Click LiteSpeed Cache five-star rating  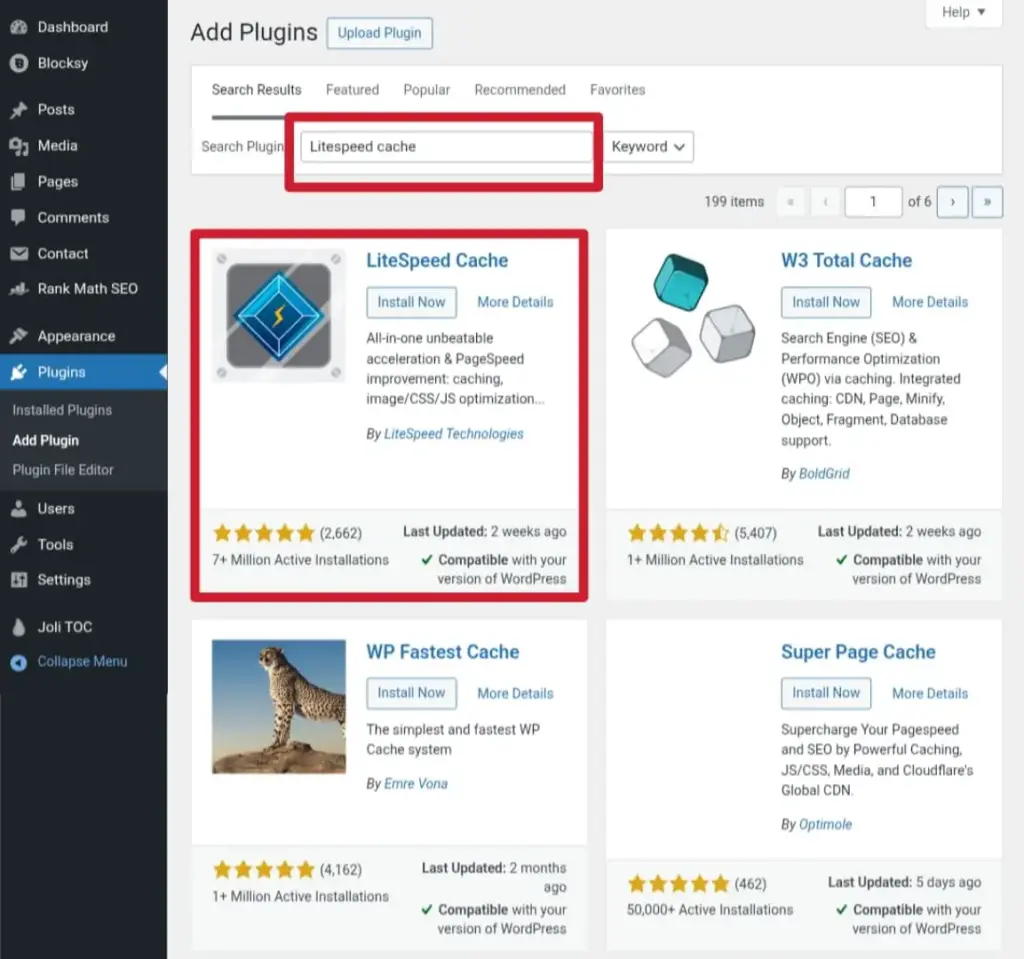tap(264, 533)
